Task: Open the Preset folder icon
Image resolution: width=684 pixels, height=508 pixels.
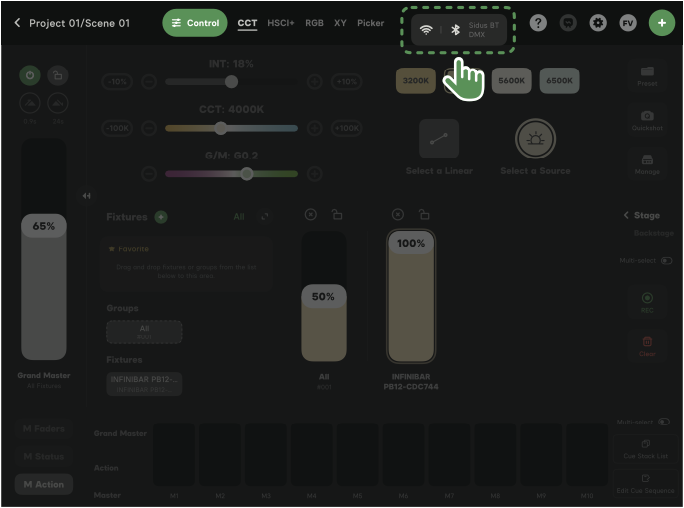Action: click(647, 76)
